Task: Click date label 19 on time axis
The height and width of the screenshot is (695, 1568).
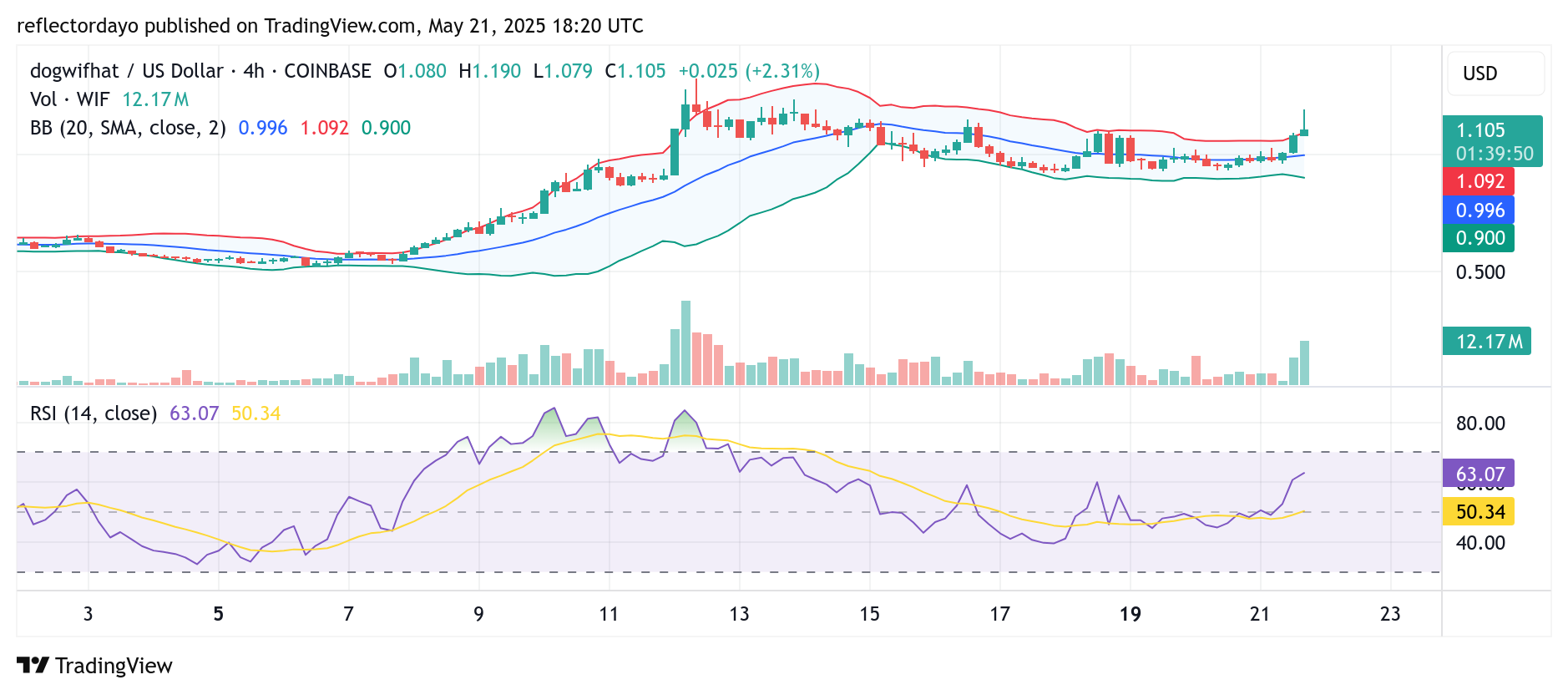Action: click(x=1130, y=614)
